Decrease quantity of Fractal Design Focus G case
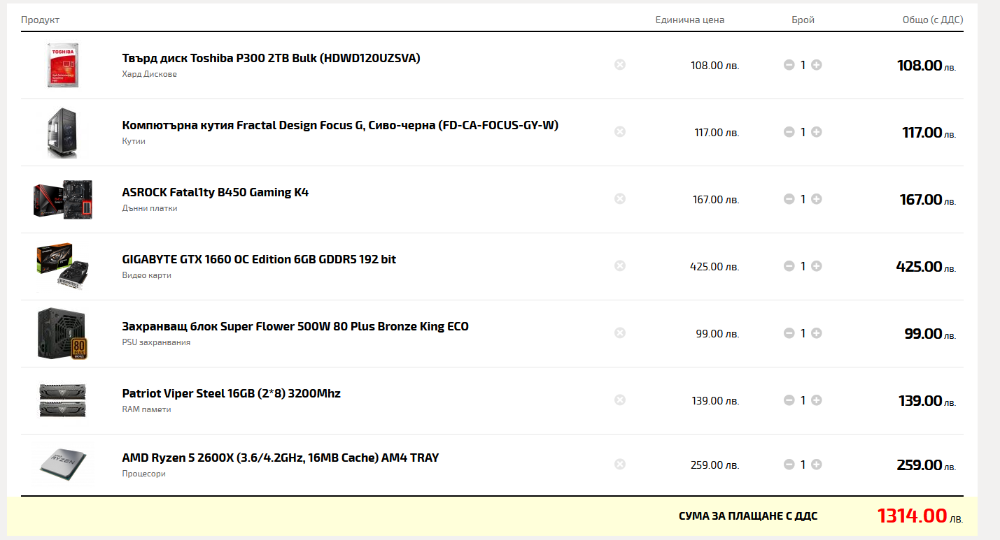Image resolution: width=1000 pixels, height=540 pixels. [x=789, y=132]
